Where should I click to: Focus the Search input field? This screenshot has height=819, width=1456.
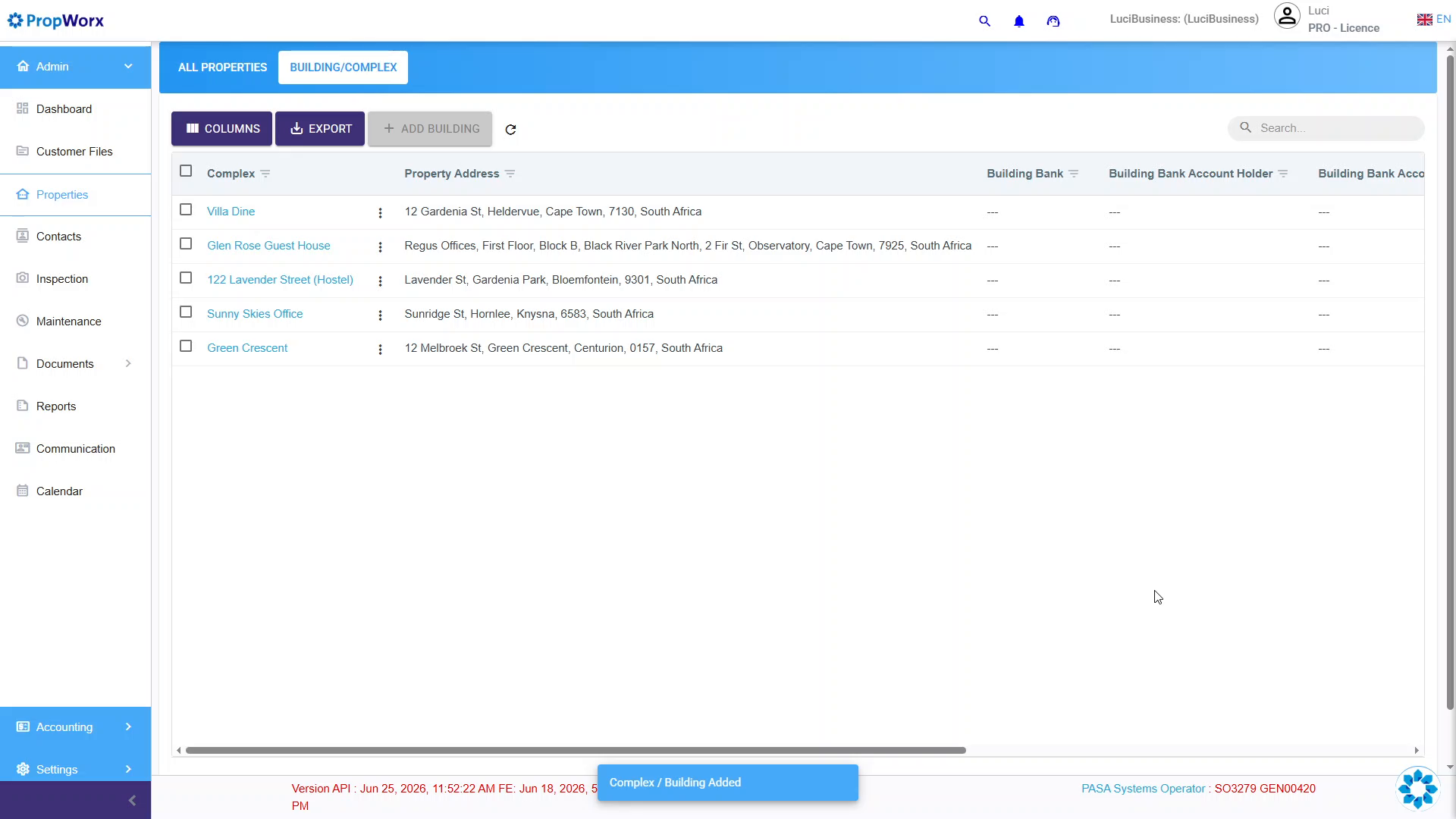coord(1326,128)
